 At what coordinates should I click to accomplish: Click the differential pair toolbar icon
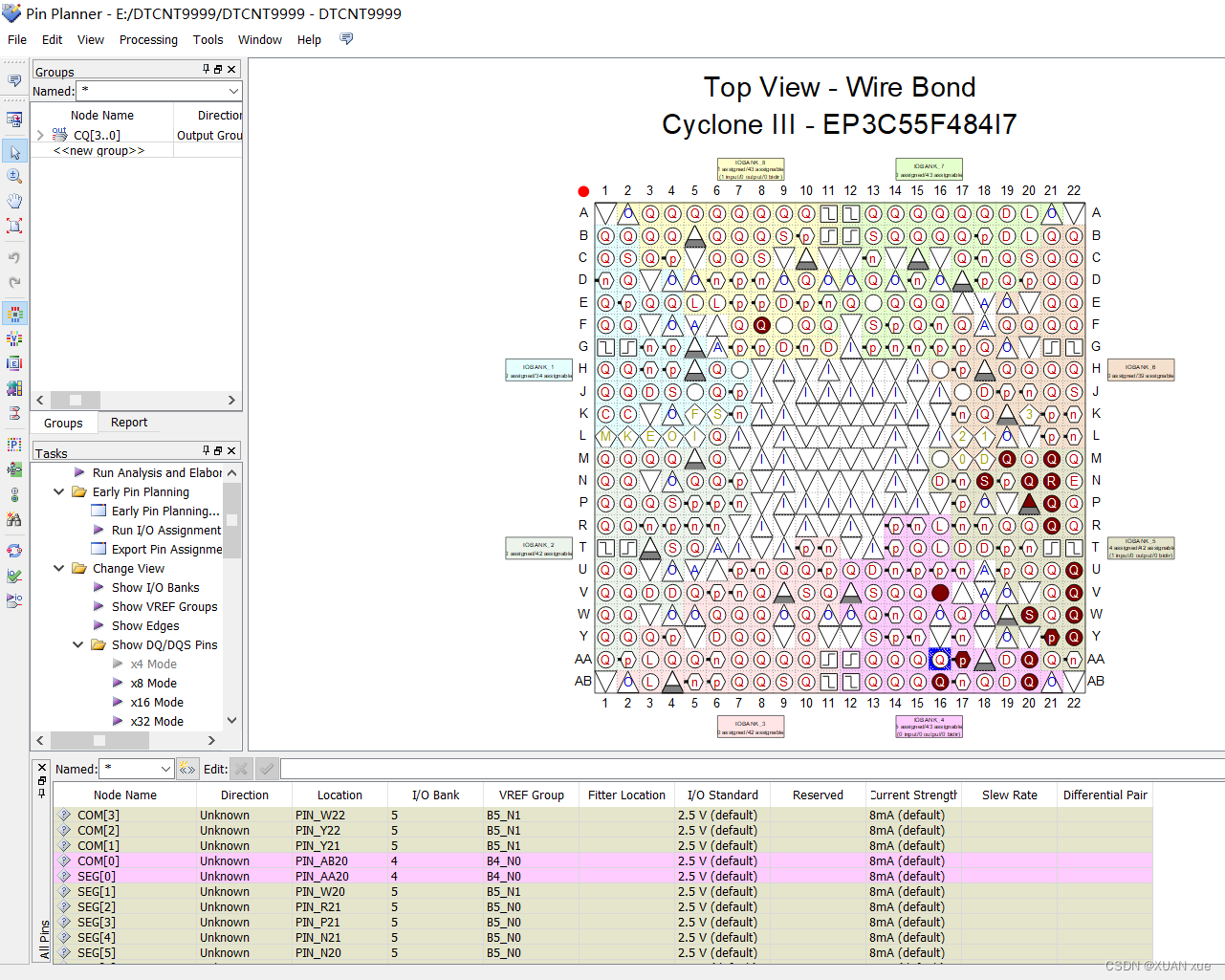[x=14, y=413]
